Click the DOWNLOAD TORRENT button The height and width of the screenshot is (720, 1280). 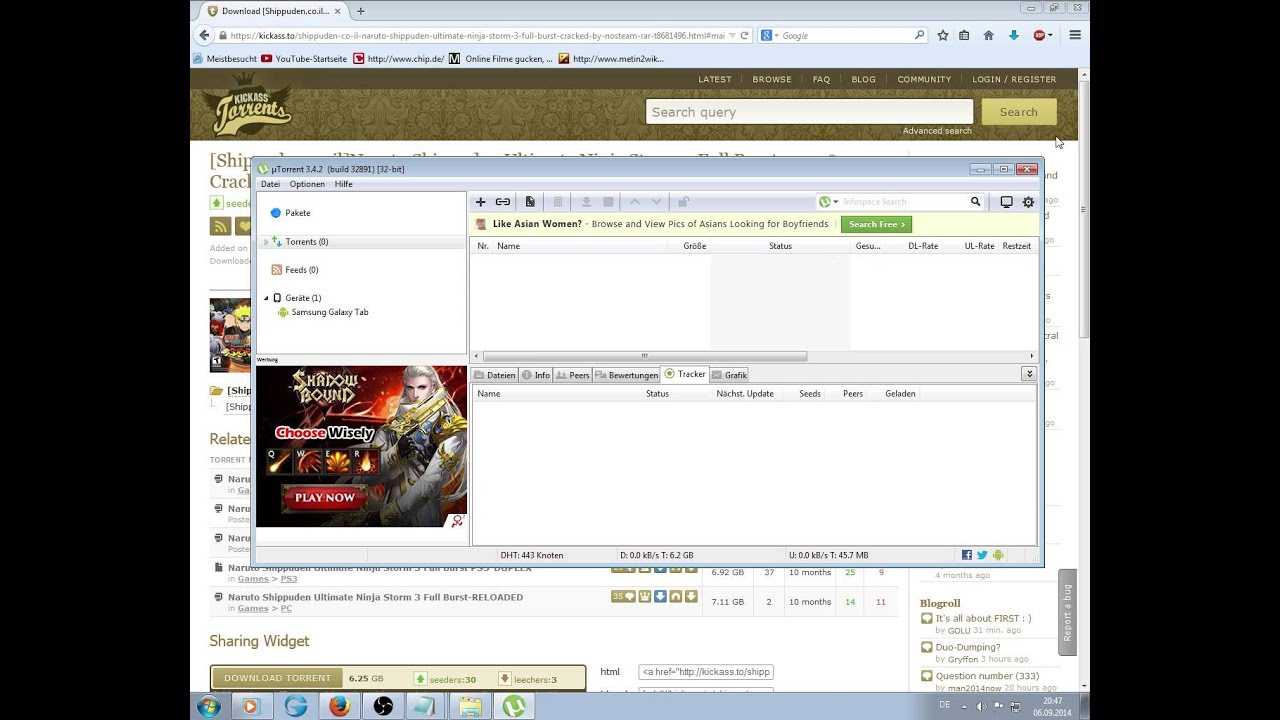click(277, 678)
